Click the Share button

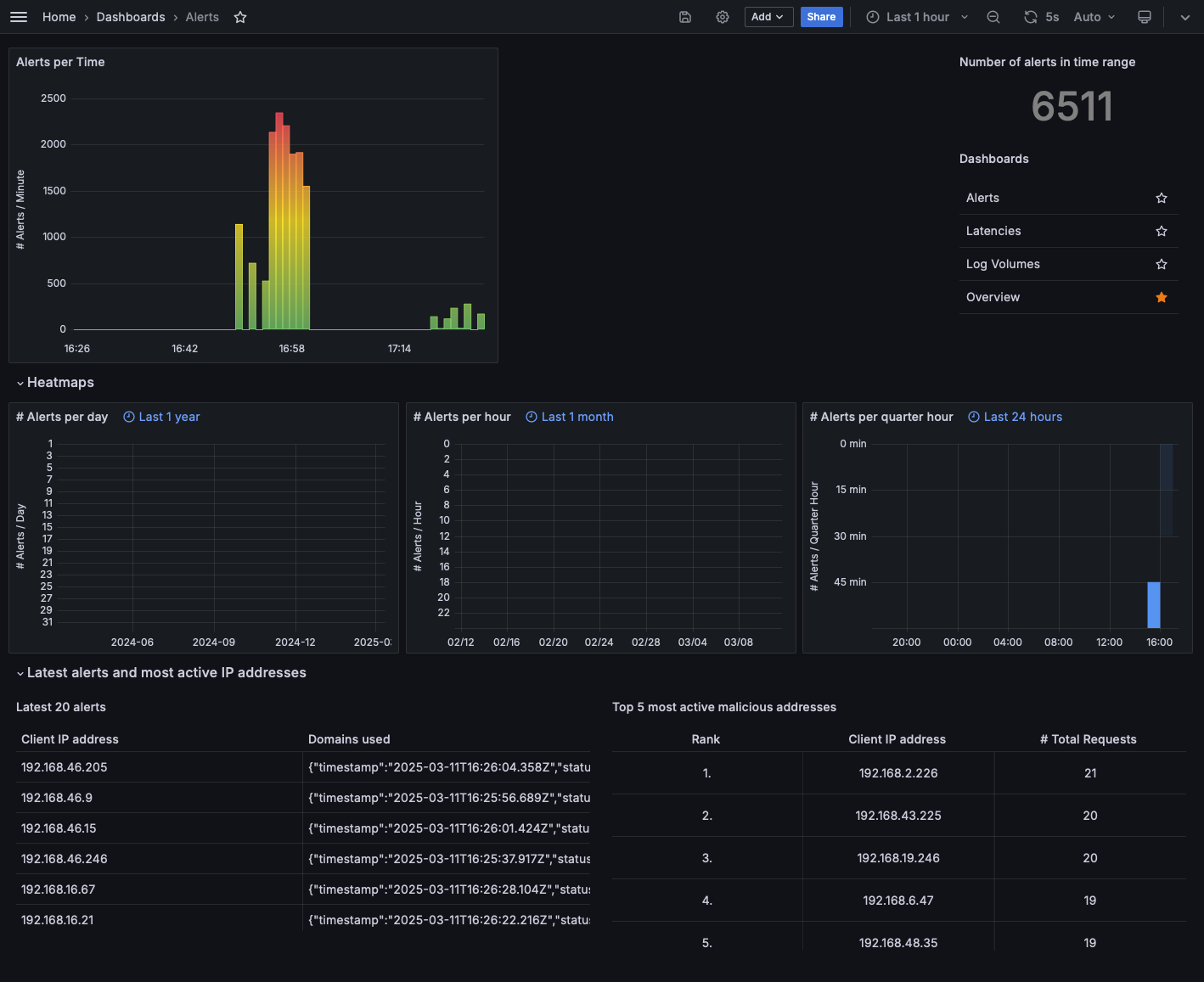[x=821, y=17]
